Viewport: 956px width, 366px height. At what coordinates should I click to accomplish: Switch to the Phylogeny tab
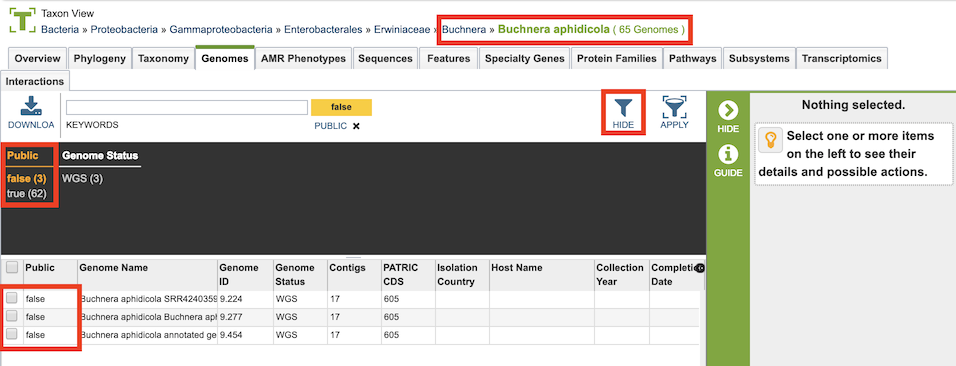point(100,59)
